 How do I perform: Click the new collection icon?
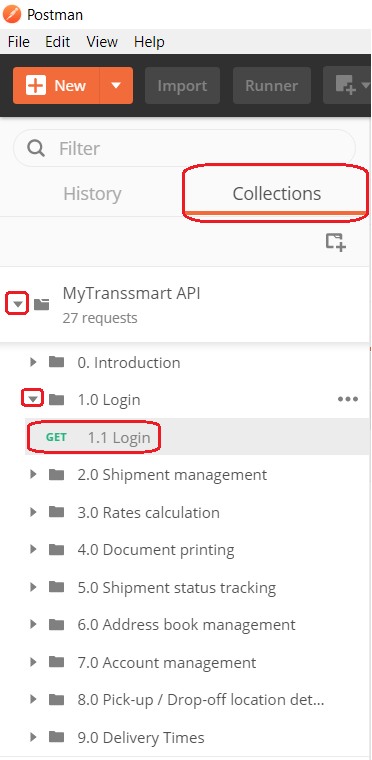[x=335, y=241]
